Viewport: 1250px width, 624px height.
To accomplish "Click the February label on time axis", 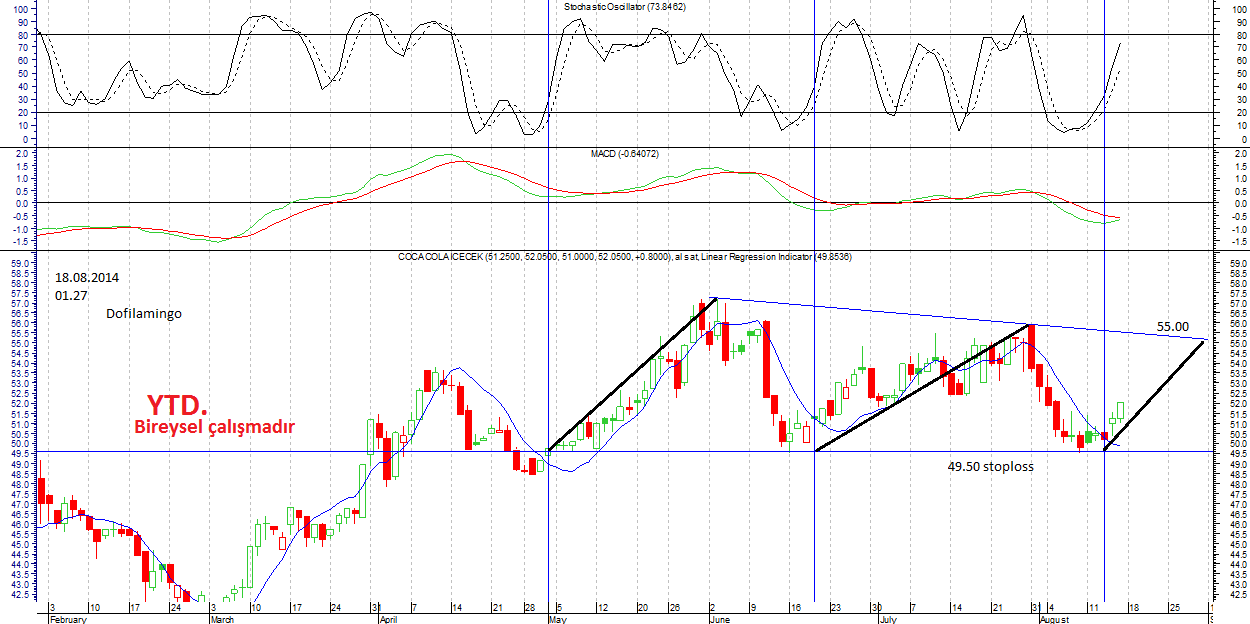I will pyautogui.click(x=69, y=619).
